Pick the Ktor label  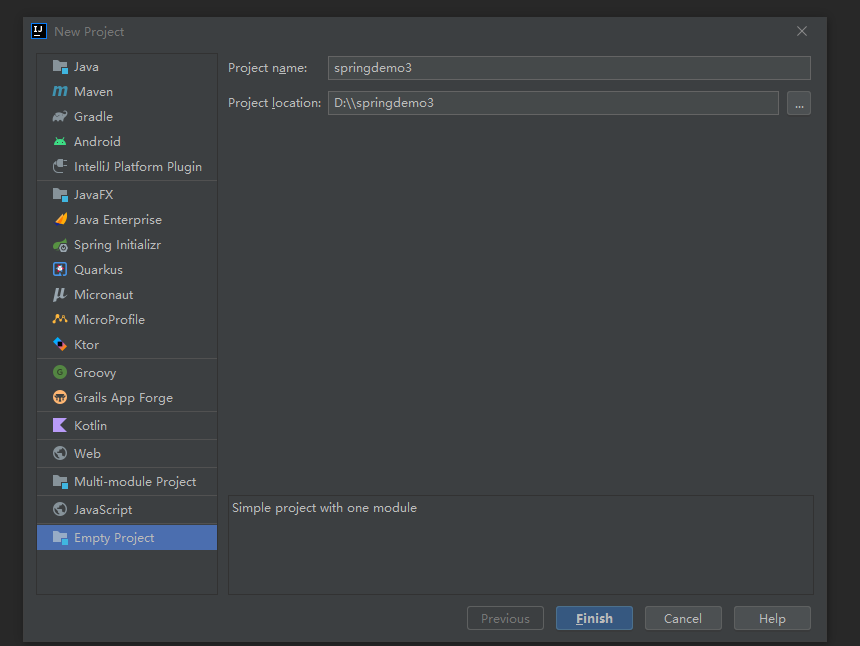86,344
